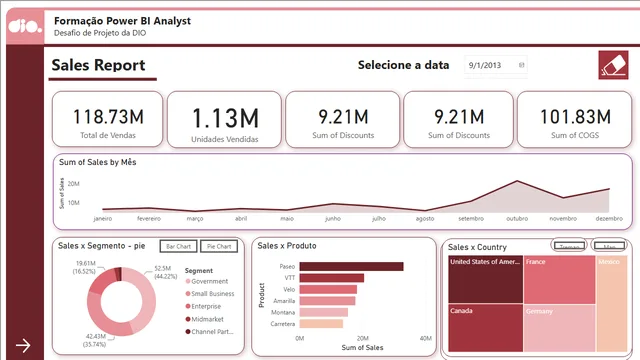Click the 42.43M (35.74%) donut label
Viewport: 640px width, 360px height.
[x=95, y=340]
